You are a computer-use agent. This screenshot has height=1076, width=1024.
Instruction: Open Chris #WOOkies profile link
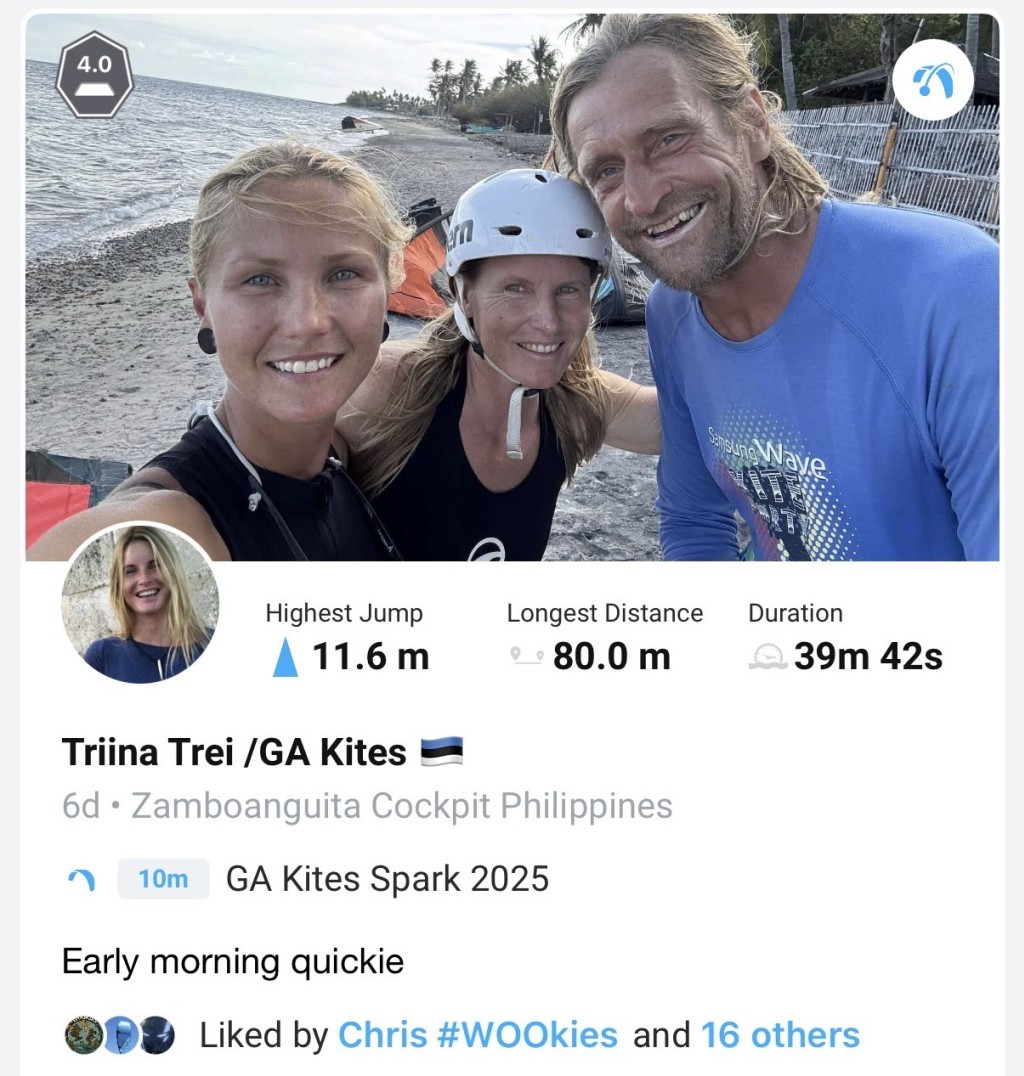coord(478,1035)
